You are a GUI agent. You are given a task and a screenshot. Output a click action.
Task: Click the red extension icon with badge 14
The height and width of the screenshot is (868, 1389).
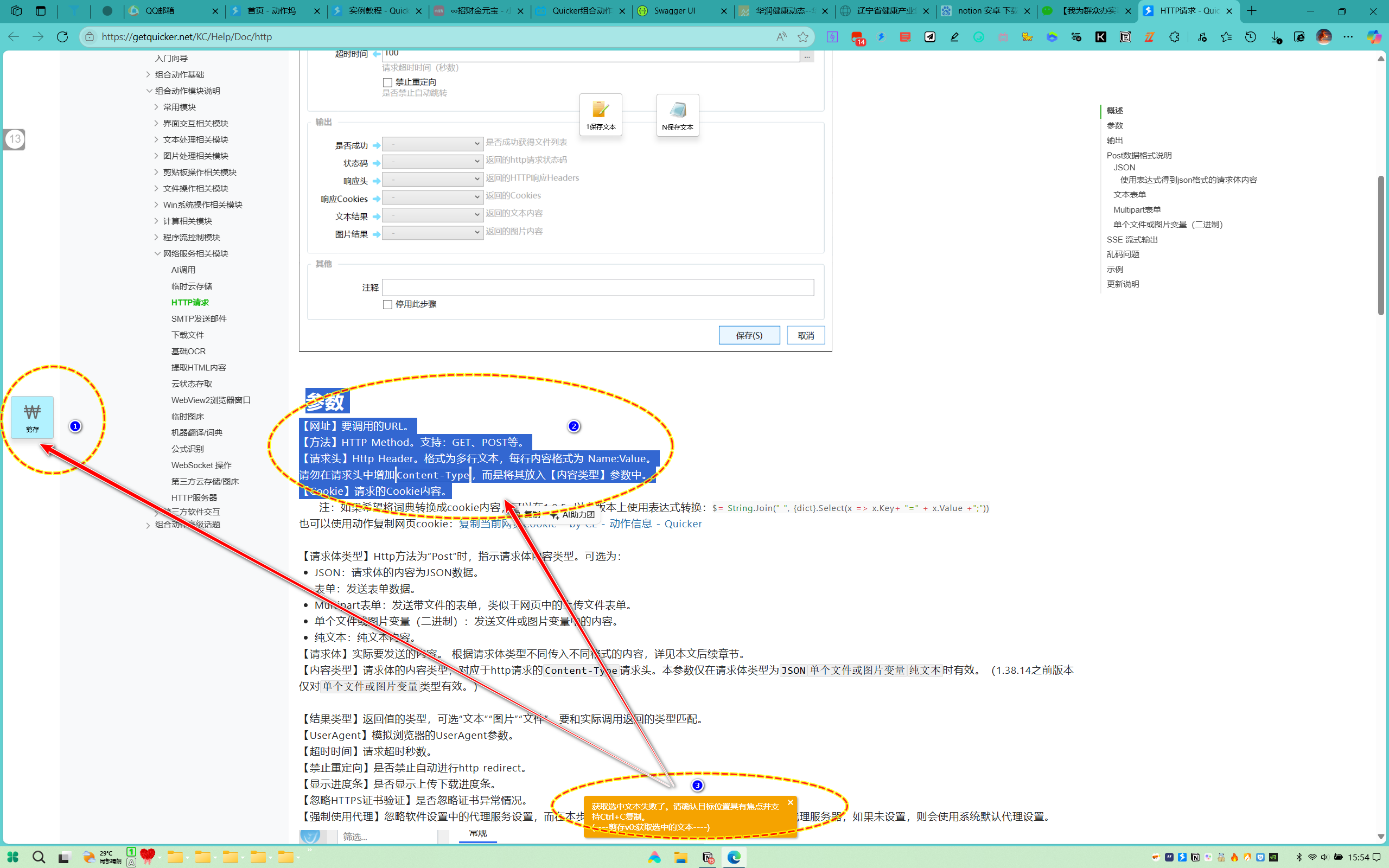(x=857, y=38)
